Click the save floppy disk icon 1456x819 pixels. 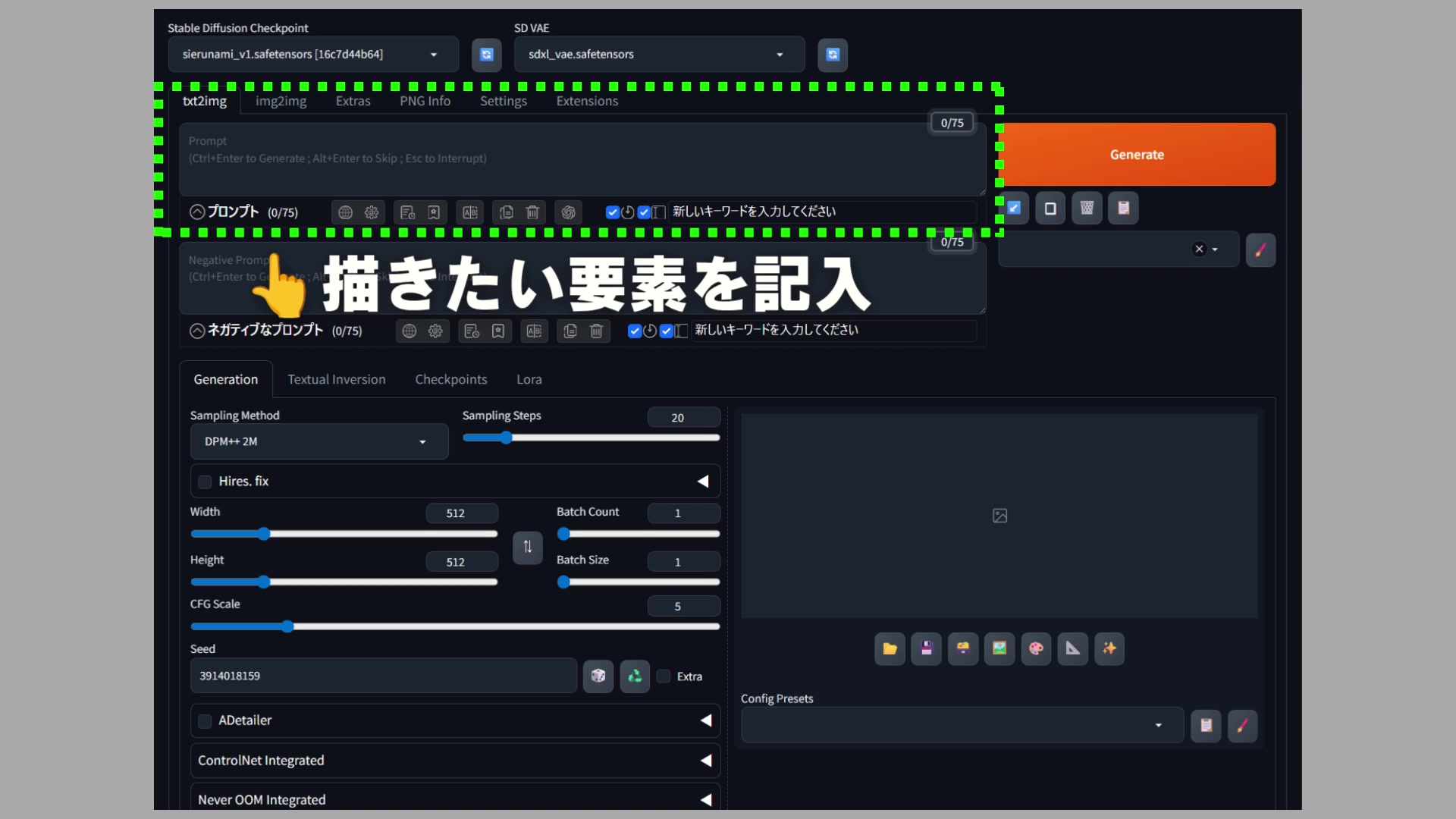coord(926,648)
